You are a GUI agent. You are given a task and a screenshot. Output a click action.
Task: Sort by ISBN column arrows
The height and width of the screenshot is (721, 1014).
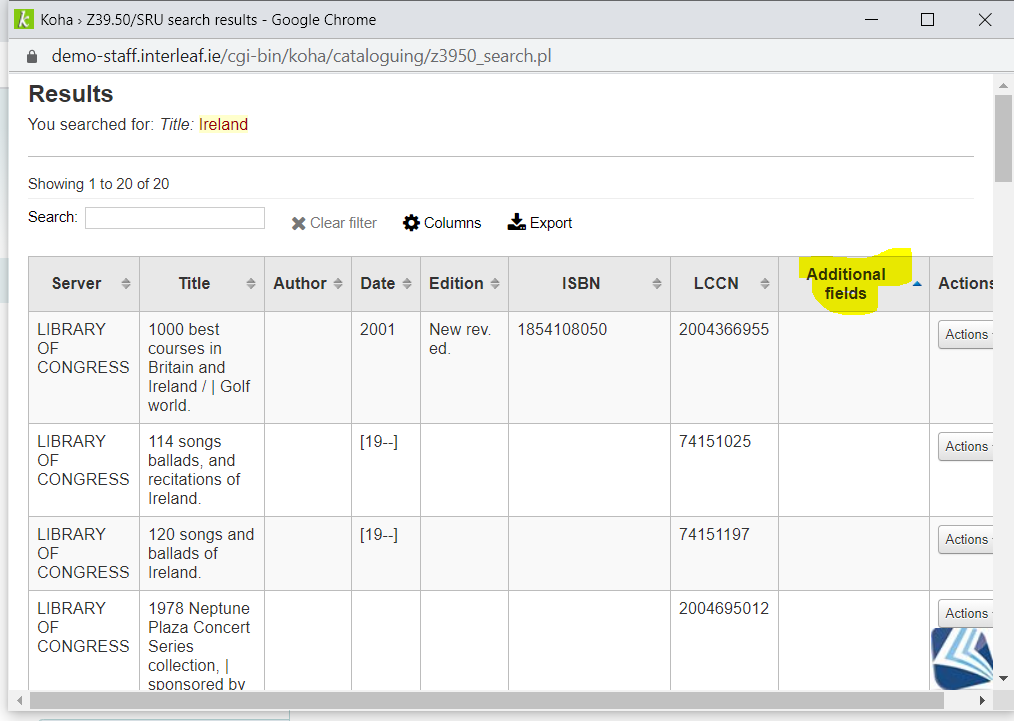tap(656, 283)
